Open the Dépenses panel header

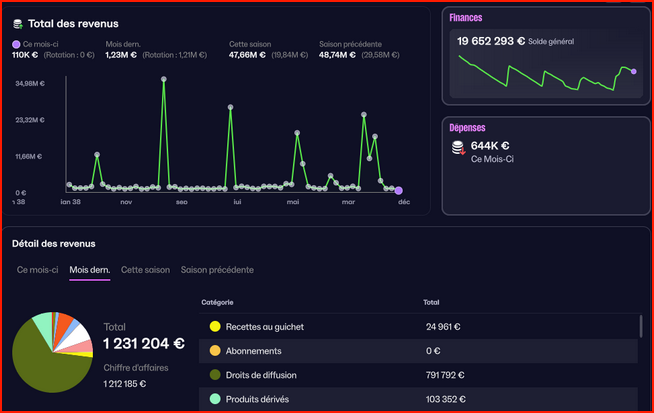[468, 127]
